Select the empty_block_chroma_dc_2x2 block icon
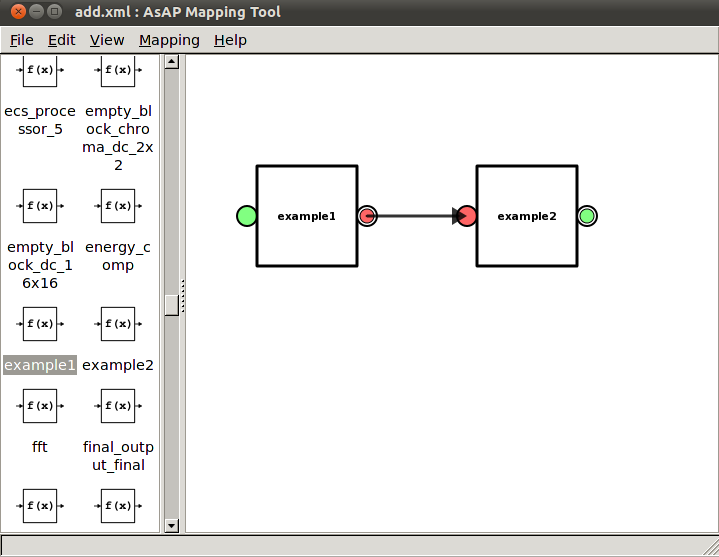719x557 pixels. (118, 71)
